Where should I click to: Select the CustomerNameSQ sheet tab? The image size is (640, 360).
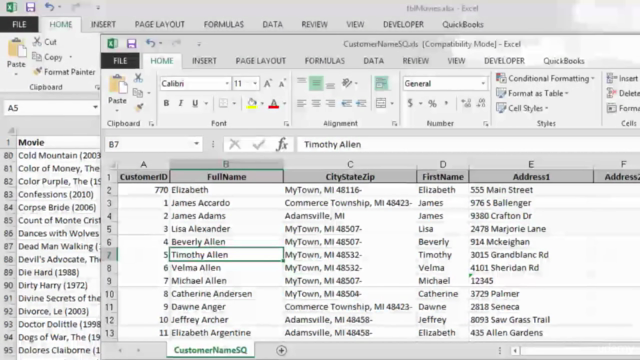210,350
